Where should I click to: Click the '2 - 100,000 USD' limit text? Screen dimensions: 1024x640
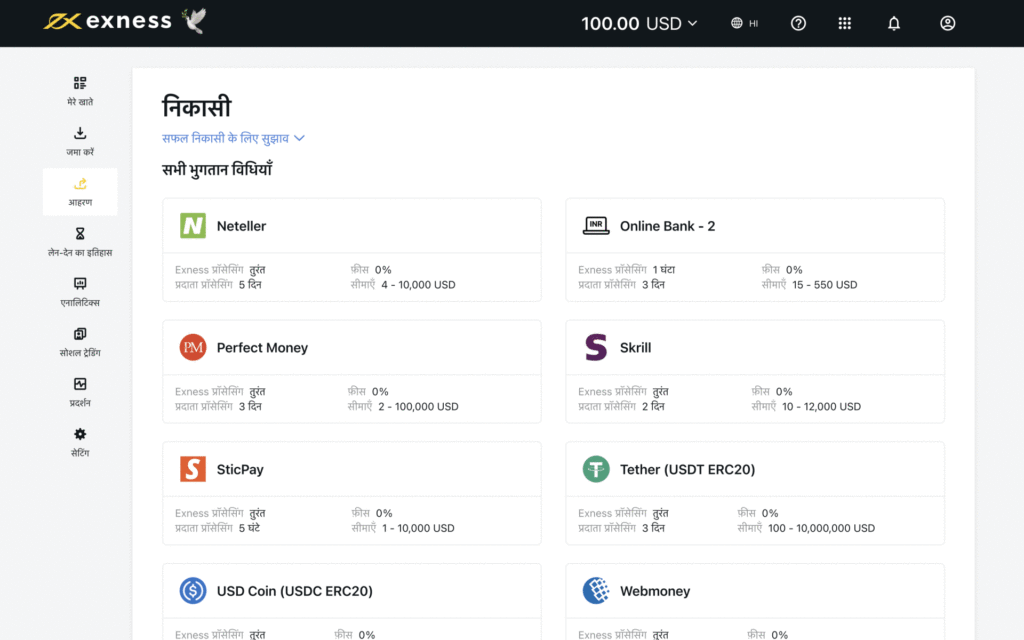[x=418, y=406]
